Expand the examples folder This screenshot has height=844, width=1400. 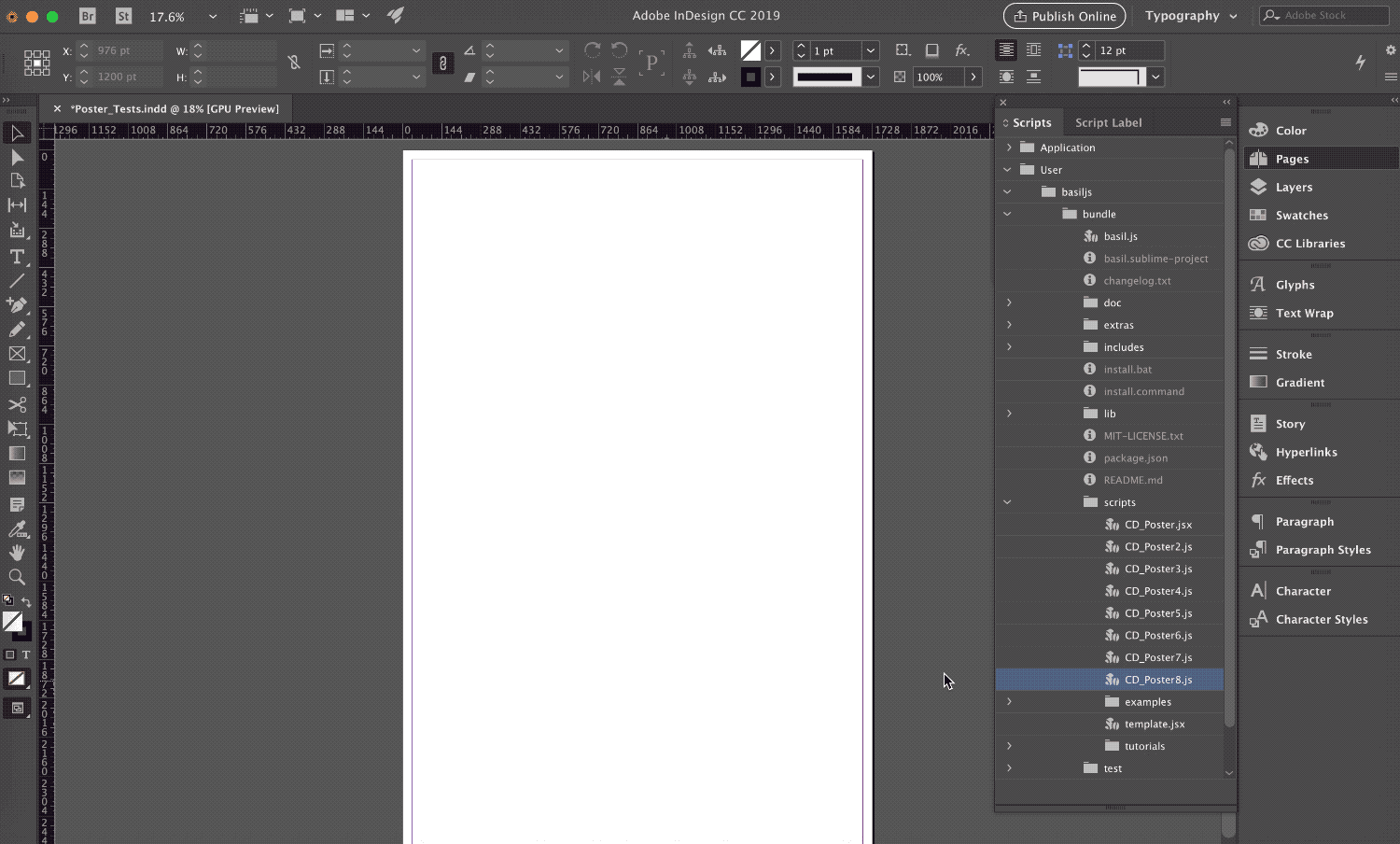1009,701
